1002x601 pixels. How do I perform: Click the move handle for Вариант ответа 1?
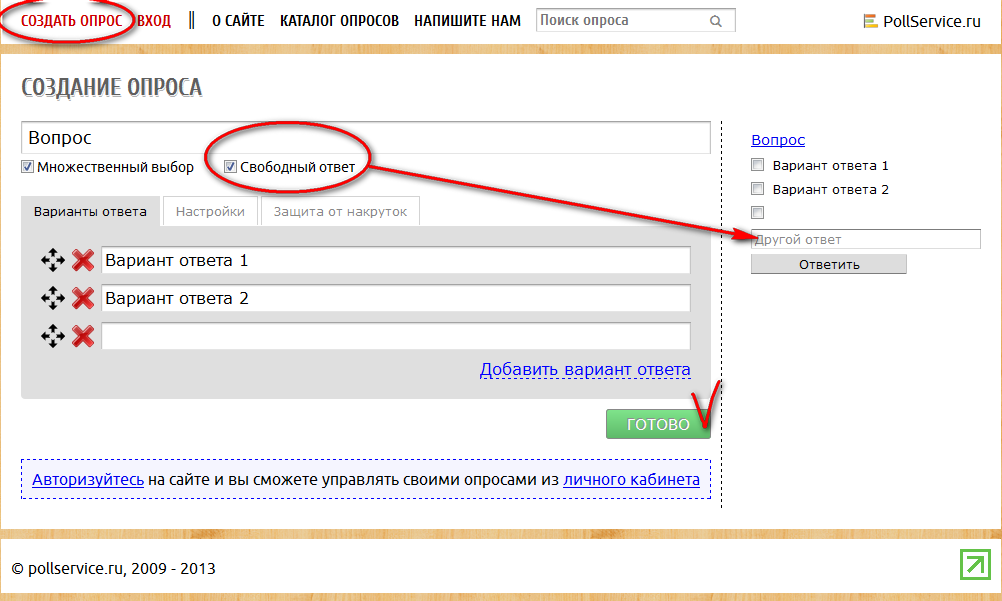(x=53, y=260)
